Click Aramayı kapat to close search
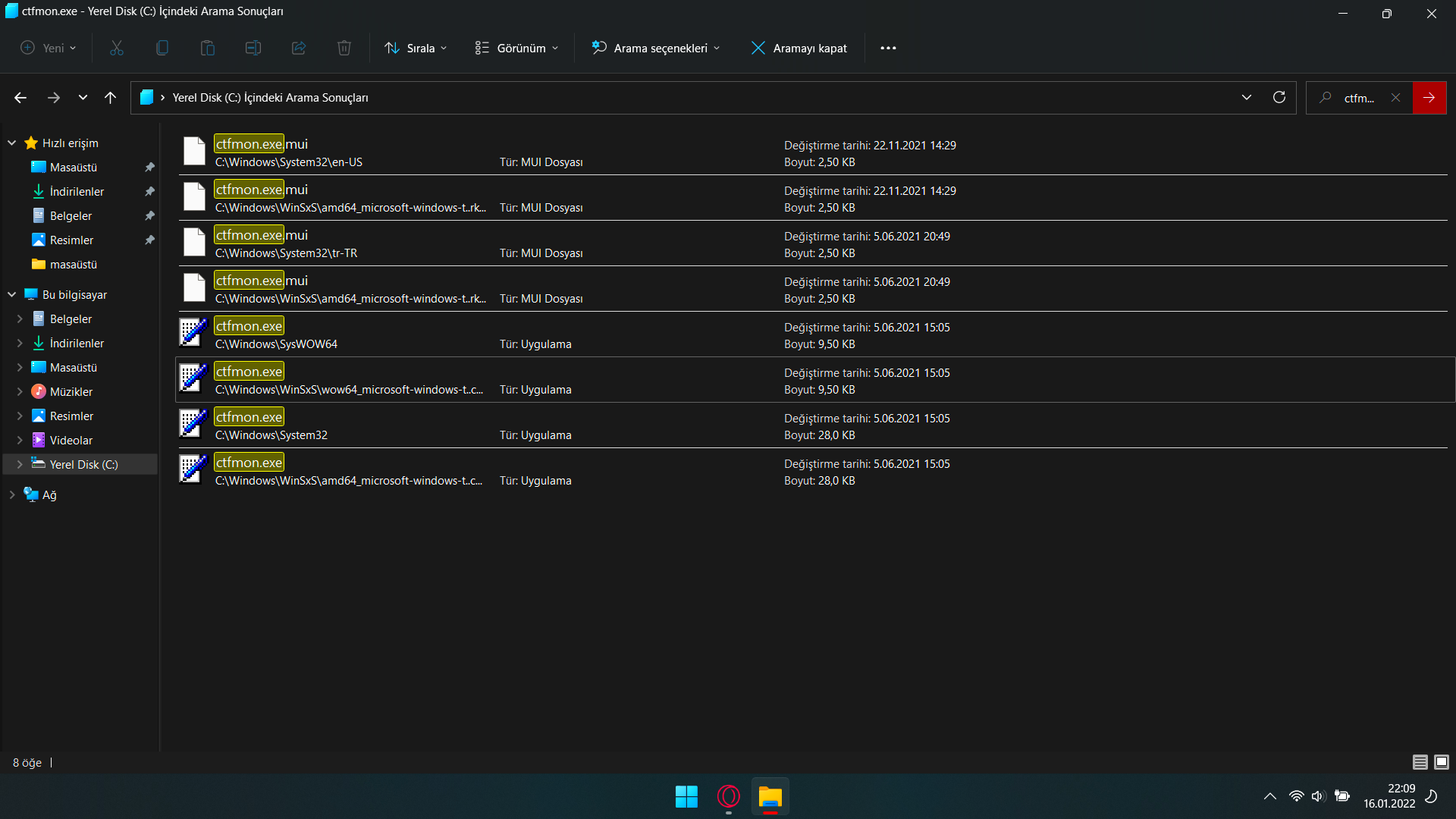Screen dimensions: 1456x819 pos(799,48)
